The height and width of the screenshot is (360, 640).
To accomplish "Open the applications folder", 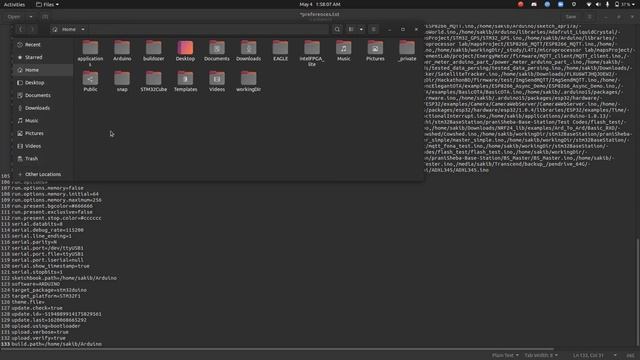I will (x=90, y=52).
